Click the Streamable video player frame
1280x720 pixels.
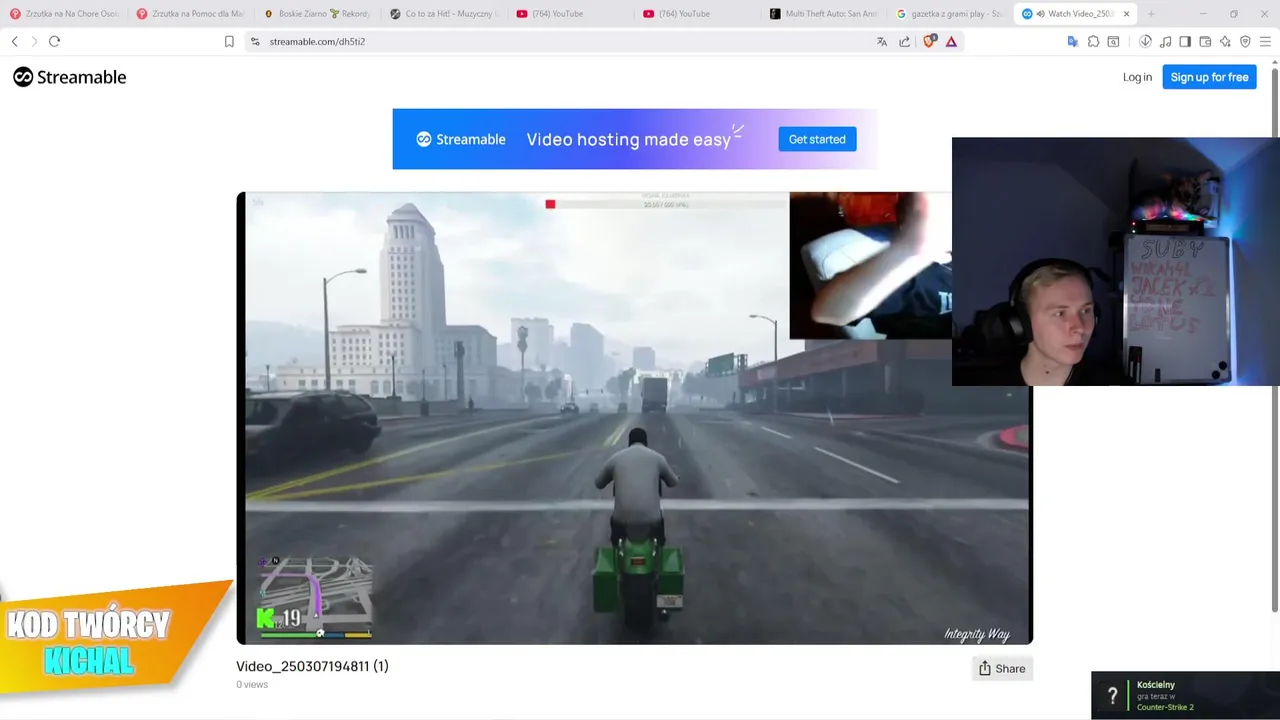click(x=634, y=418)
